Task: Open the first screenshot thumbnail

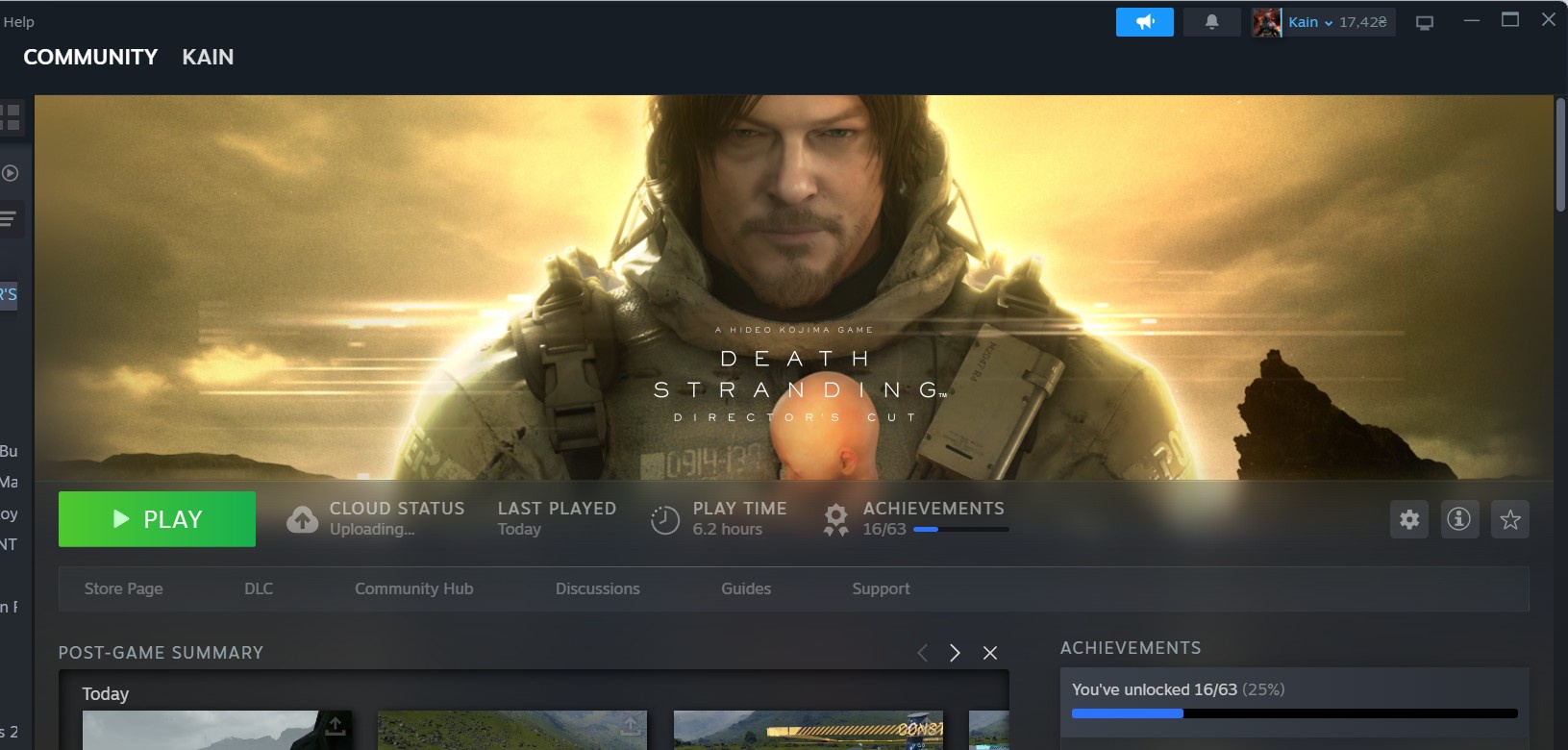Action: (217, 730)
